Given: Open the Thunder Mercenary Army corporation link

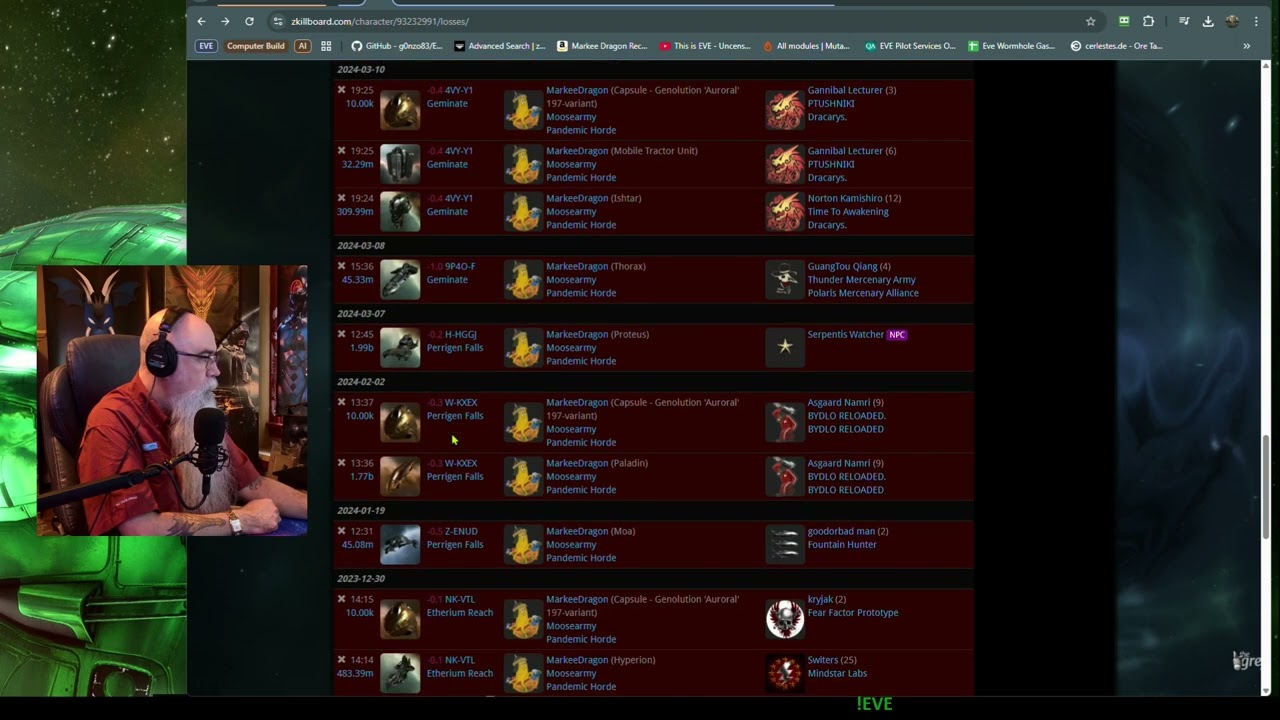Looking at the screenshot, I should [861, 280].
